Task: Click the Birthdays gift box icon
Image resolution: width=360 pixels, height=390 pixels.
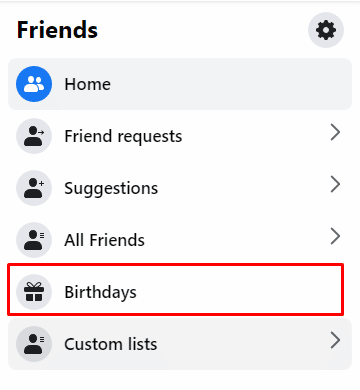Action: [34, 292]
